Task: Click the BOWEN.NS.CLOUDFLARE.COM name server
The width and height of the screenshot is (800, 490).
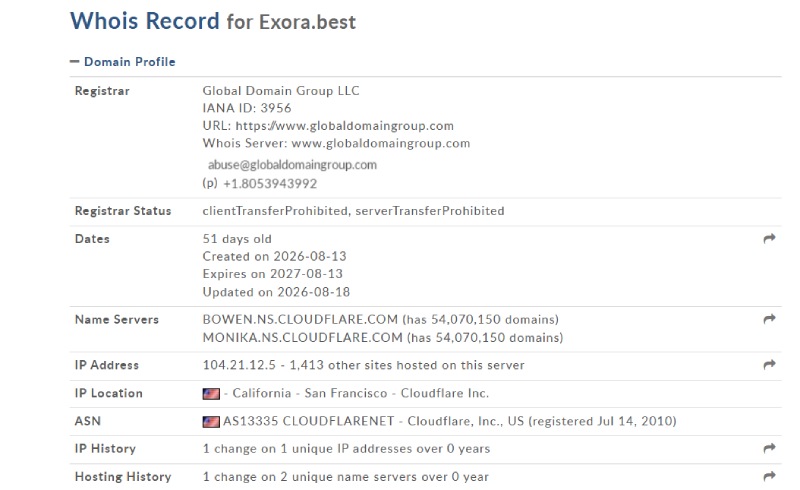Action: pos(300,320)
